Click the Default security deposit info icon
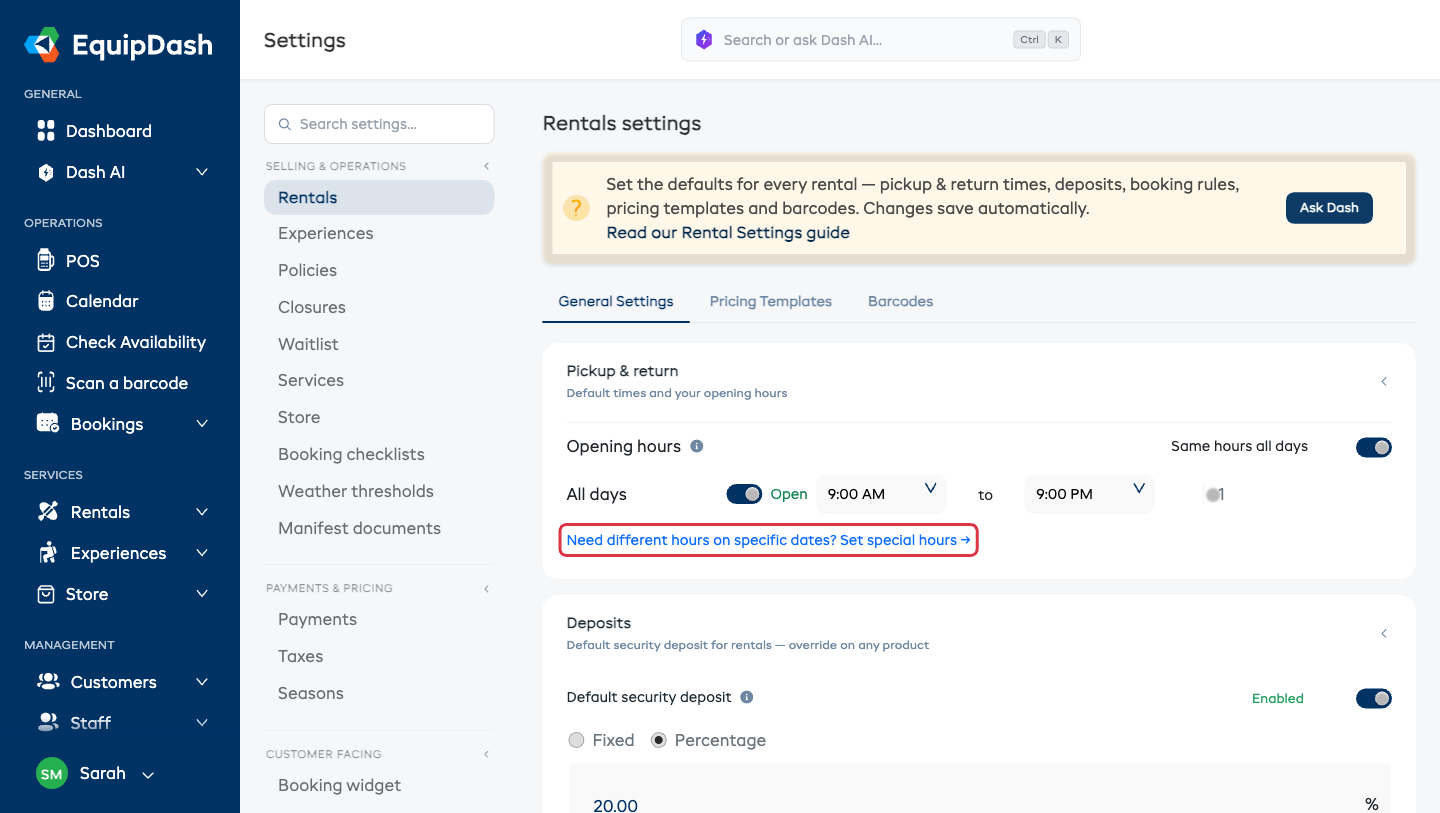The width and height of the screenshot is (1440, 813). 747,697
